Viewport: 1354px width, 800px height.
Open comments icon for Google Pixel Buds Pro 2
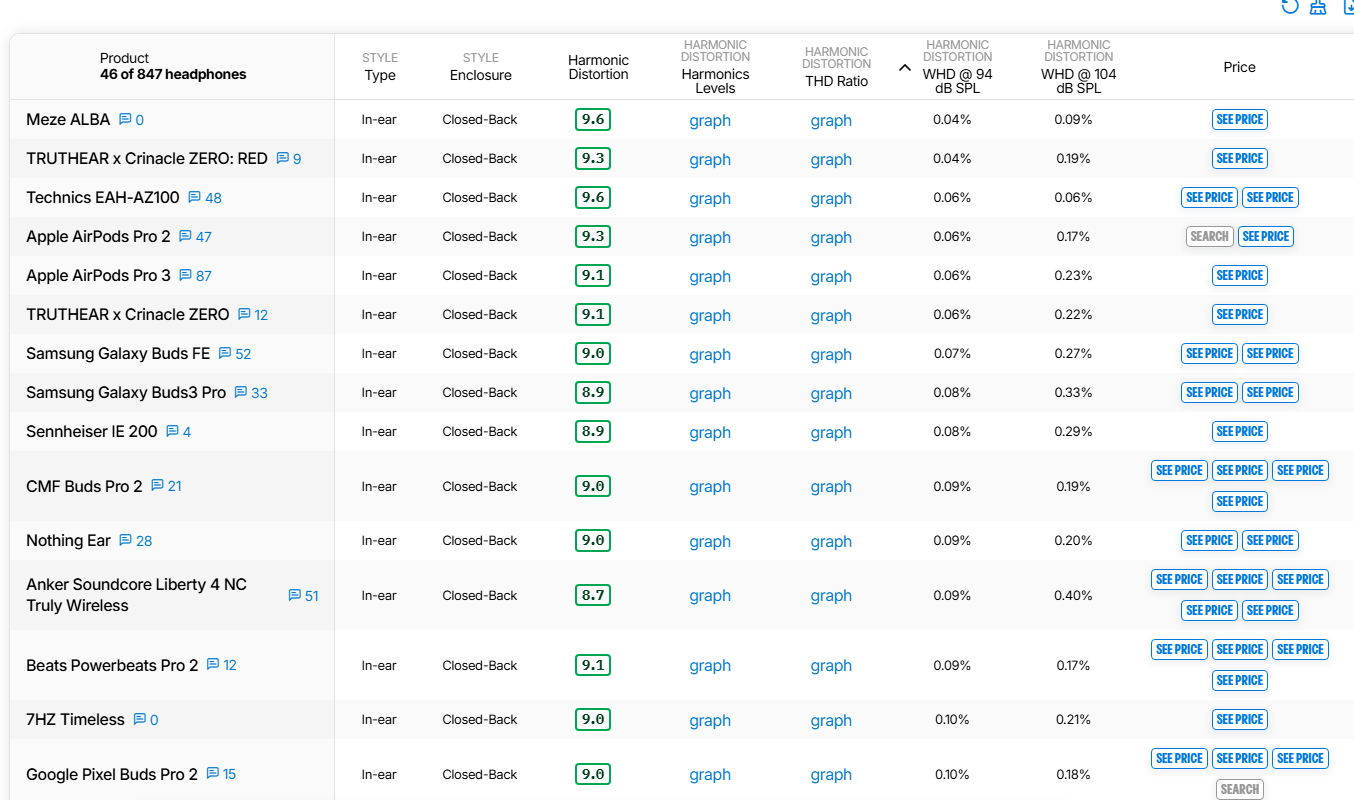(x=213, y=774)
